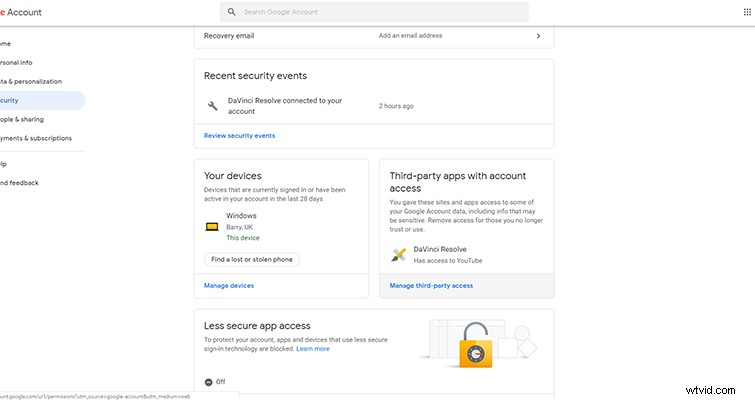Click Manage third-party access link
The width and height of the screenshot is (755, 400).
point(431,285)
